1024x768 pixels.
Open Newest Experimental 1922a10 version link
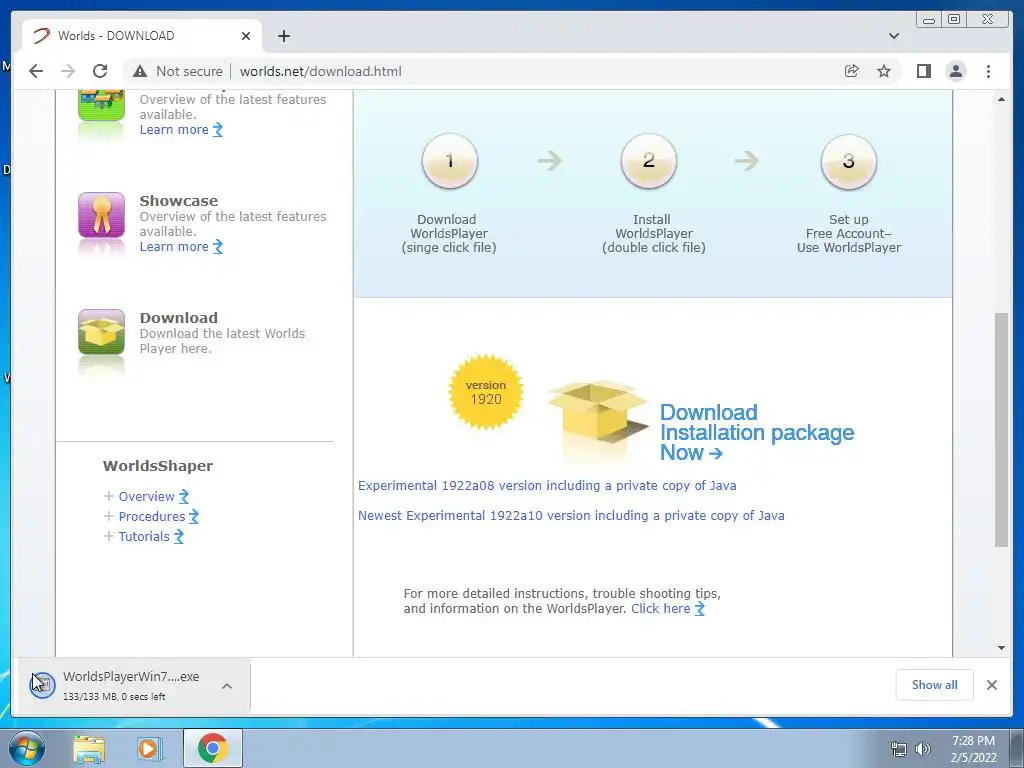pos(571,515)
